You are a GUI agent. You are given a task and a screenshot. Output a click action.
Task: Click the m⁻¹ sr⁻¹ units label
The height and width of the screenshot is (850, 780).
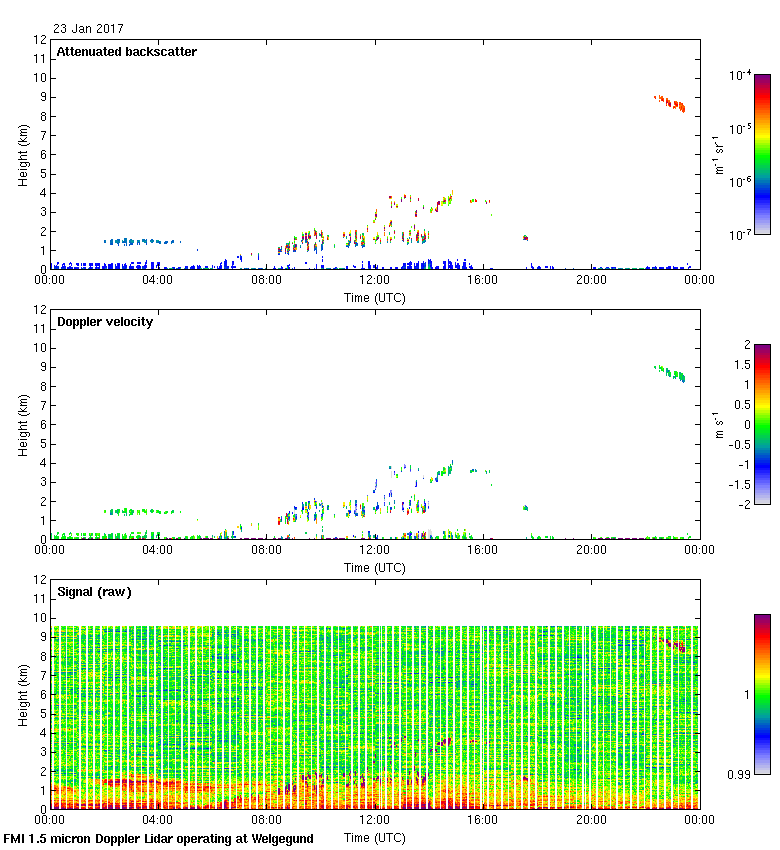718,154
